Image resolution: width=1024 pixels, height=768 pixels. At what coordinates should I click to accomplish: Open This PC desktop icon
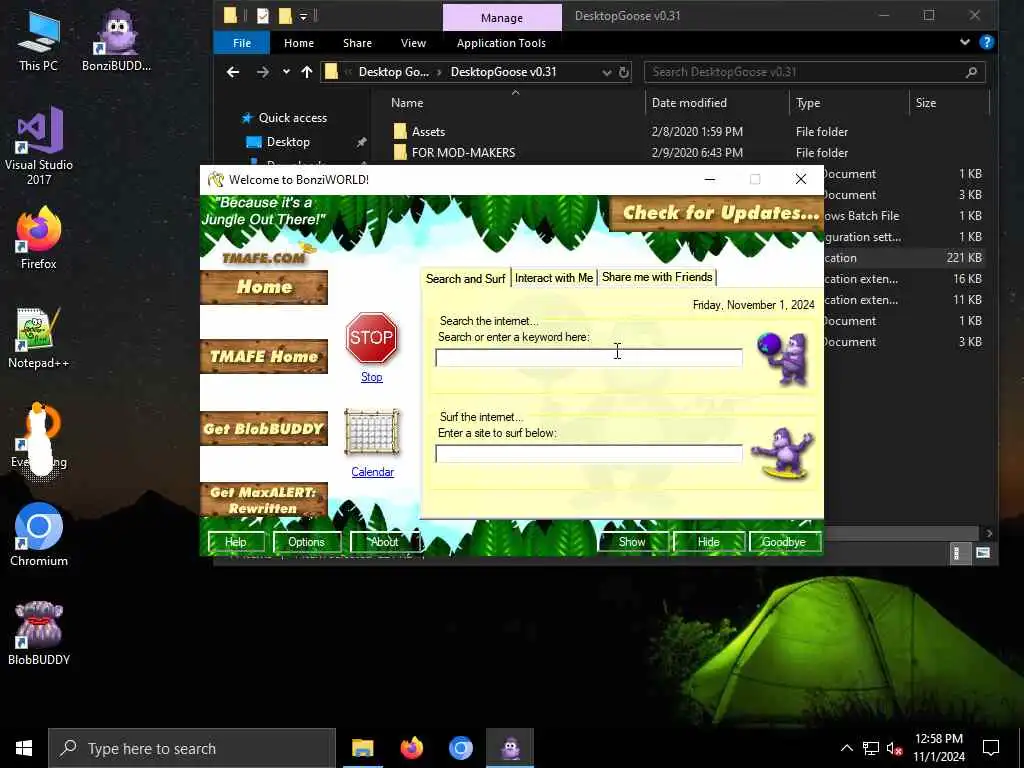(x=38, y=40)
